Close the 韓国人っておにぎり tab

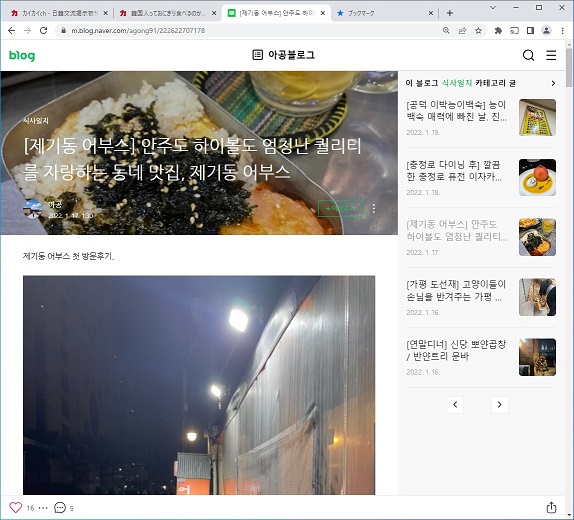pyautogui.click(x=214, y=13)
